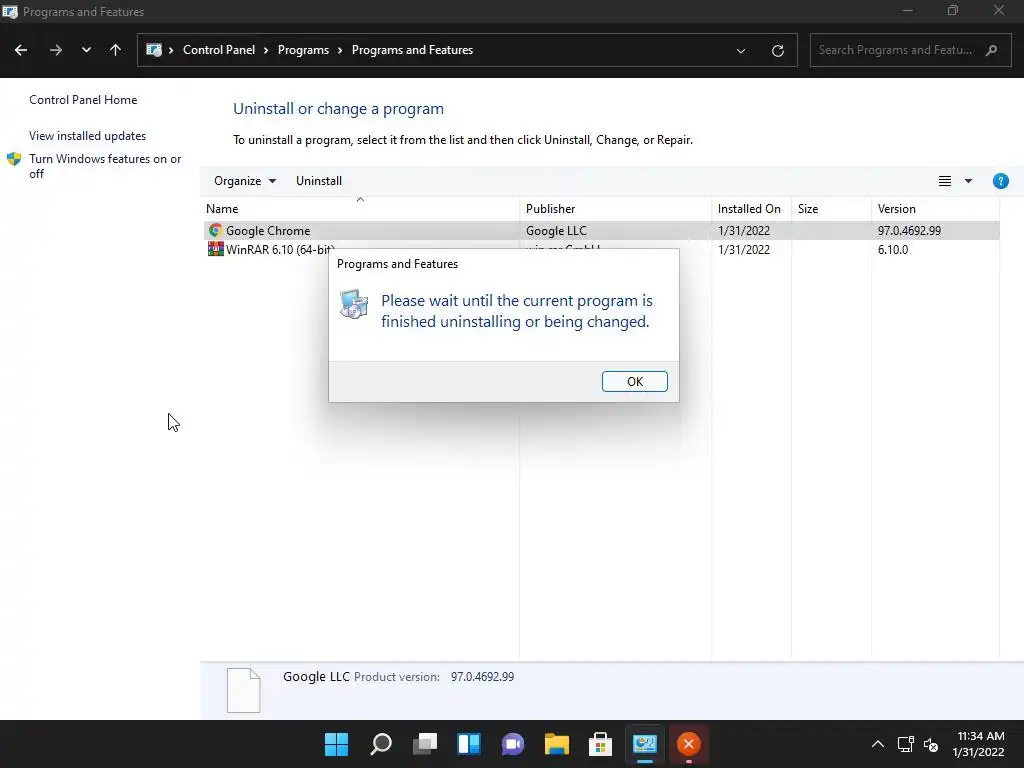Screen dimensions: 1024x768
Task: Click the WinRAR program icon
Action: click(x=216, y=249)
